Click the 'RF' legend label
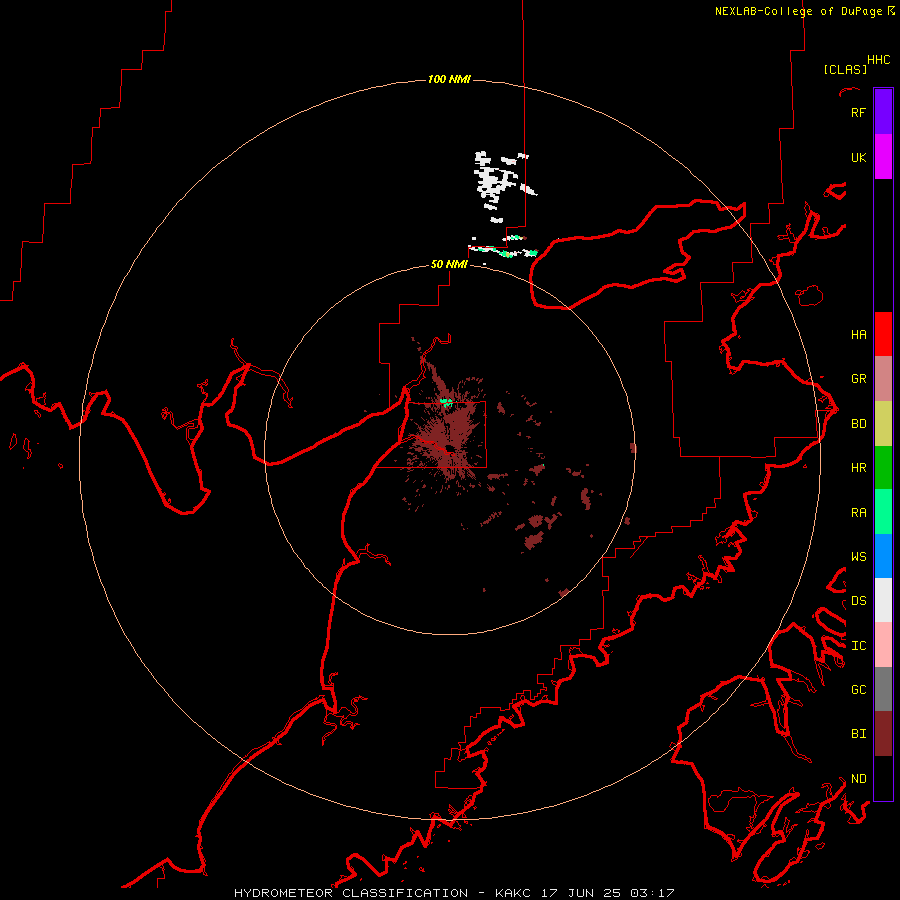 [x=858, y=113]
